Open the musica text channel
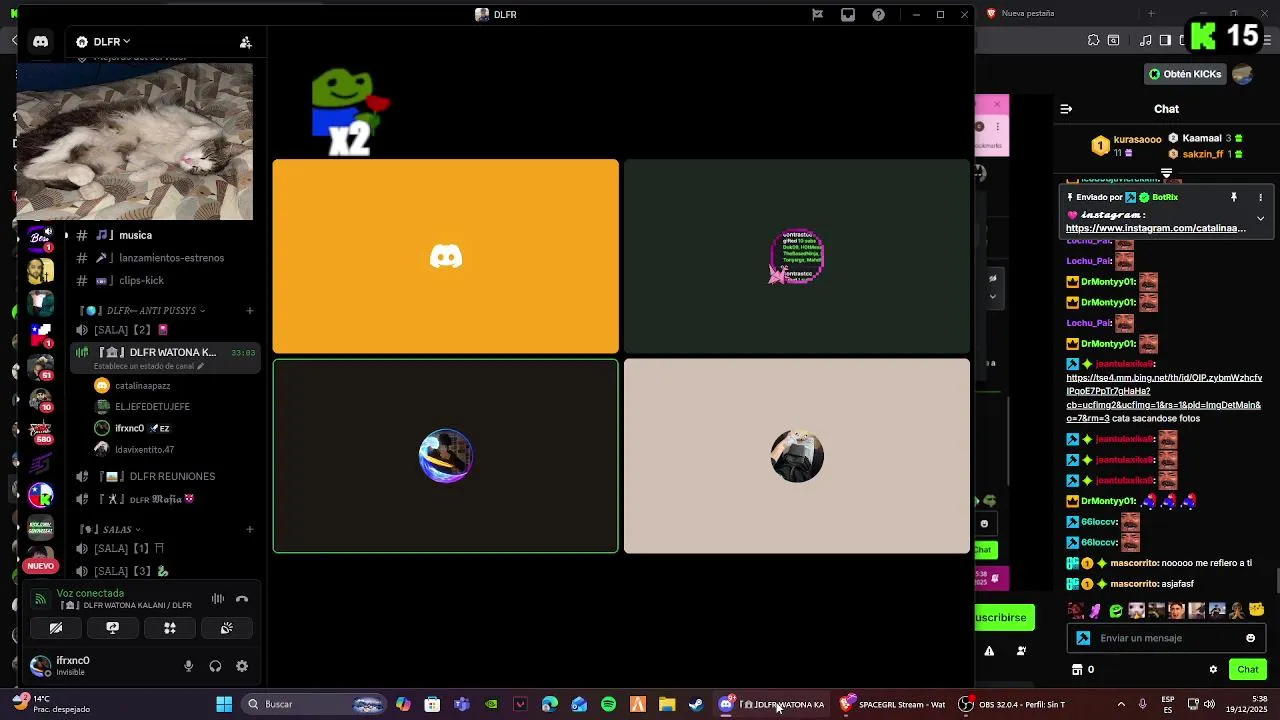 point(135,235)
